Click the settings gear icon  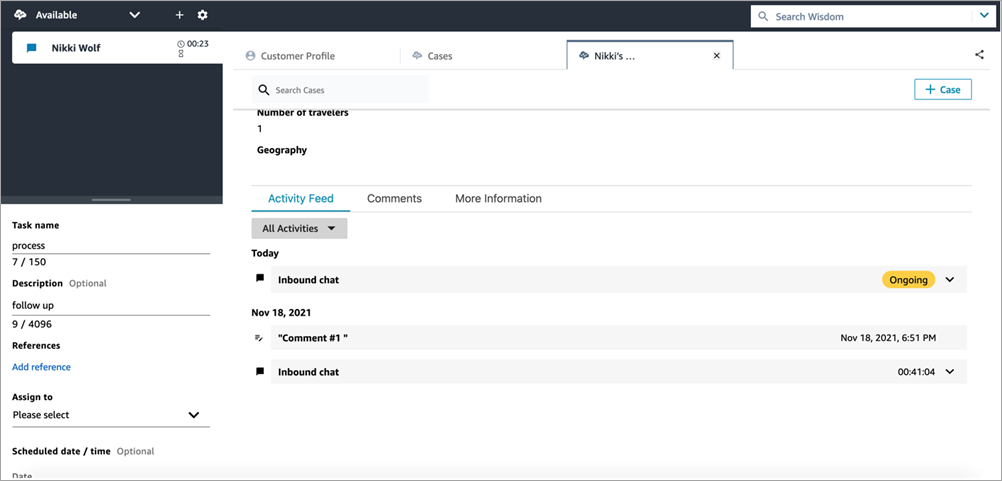click(202, 15)
